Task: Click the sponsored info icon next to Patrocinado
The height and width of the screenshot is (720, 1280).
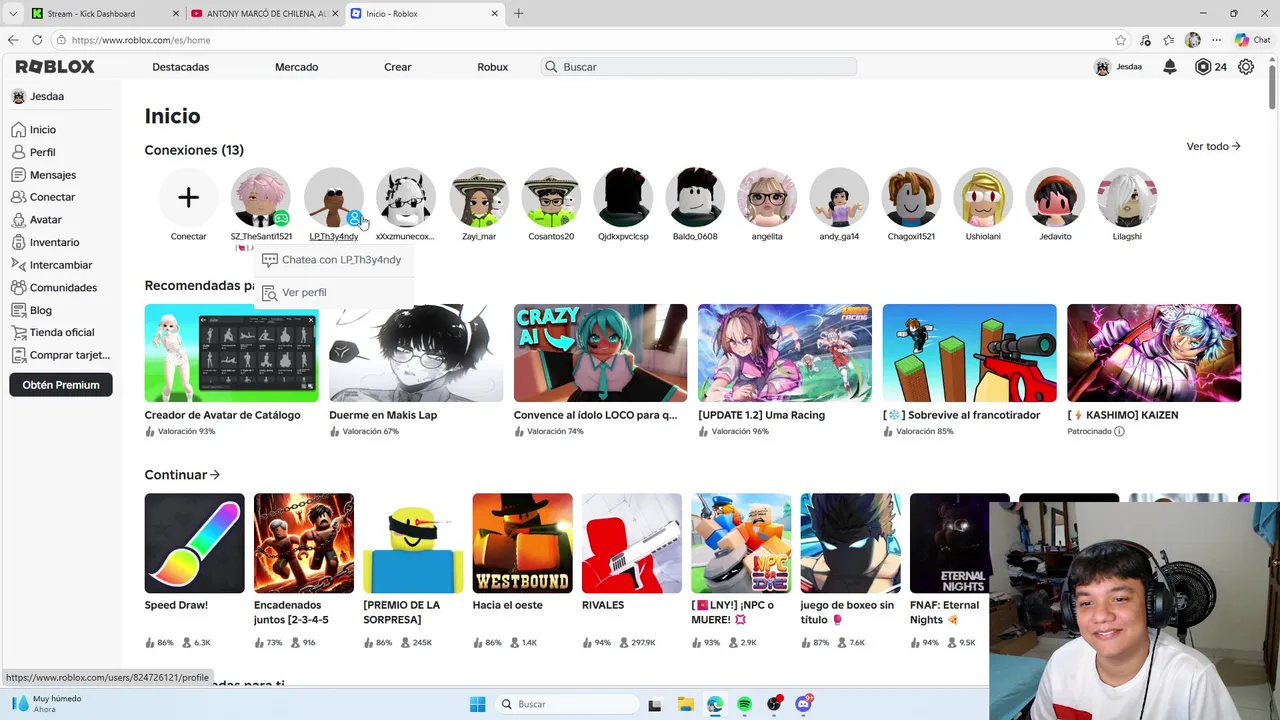Action: 1119,432
